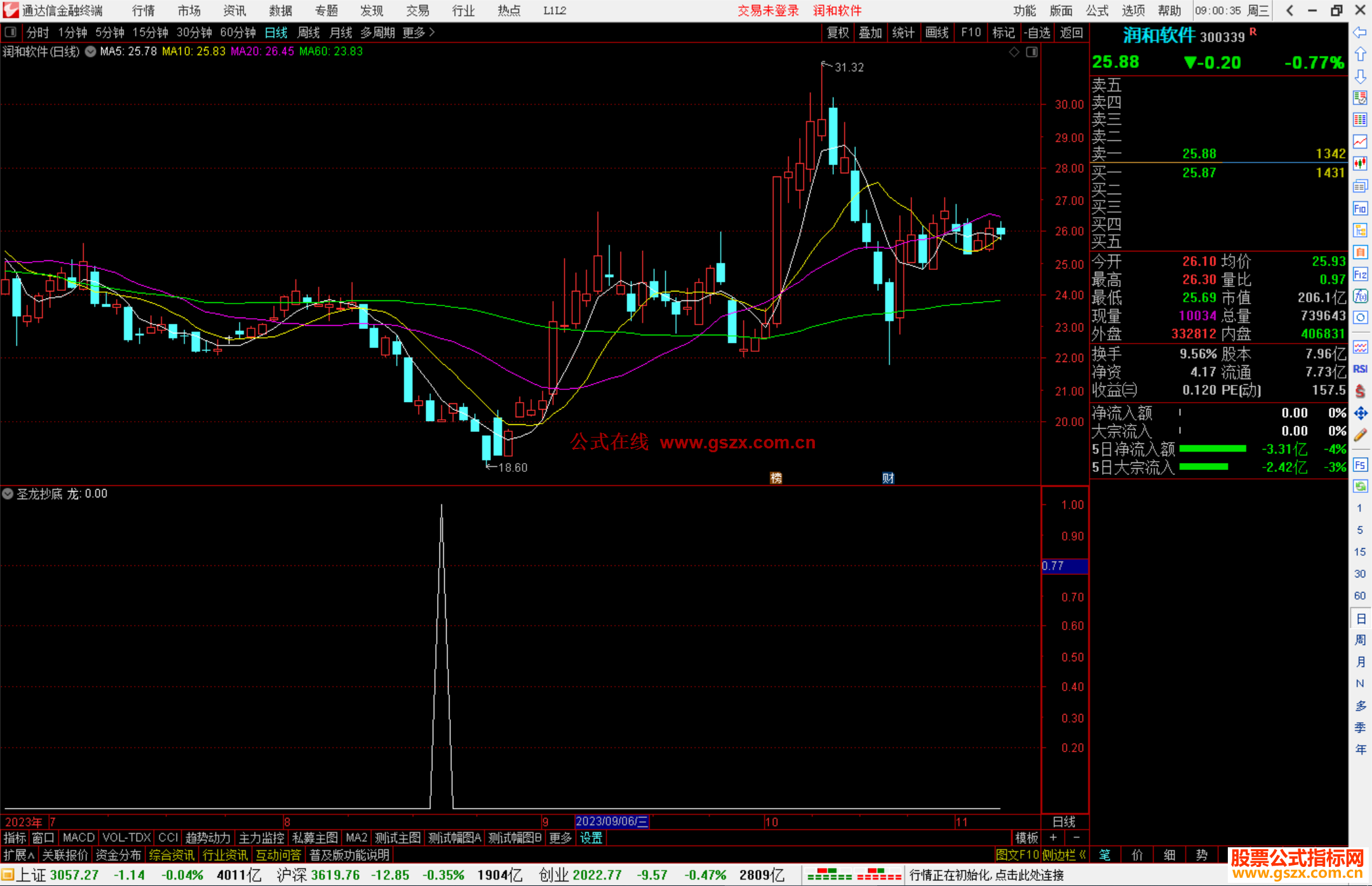Click the red dollar sign sidebar icon

tap(1360, 391)
